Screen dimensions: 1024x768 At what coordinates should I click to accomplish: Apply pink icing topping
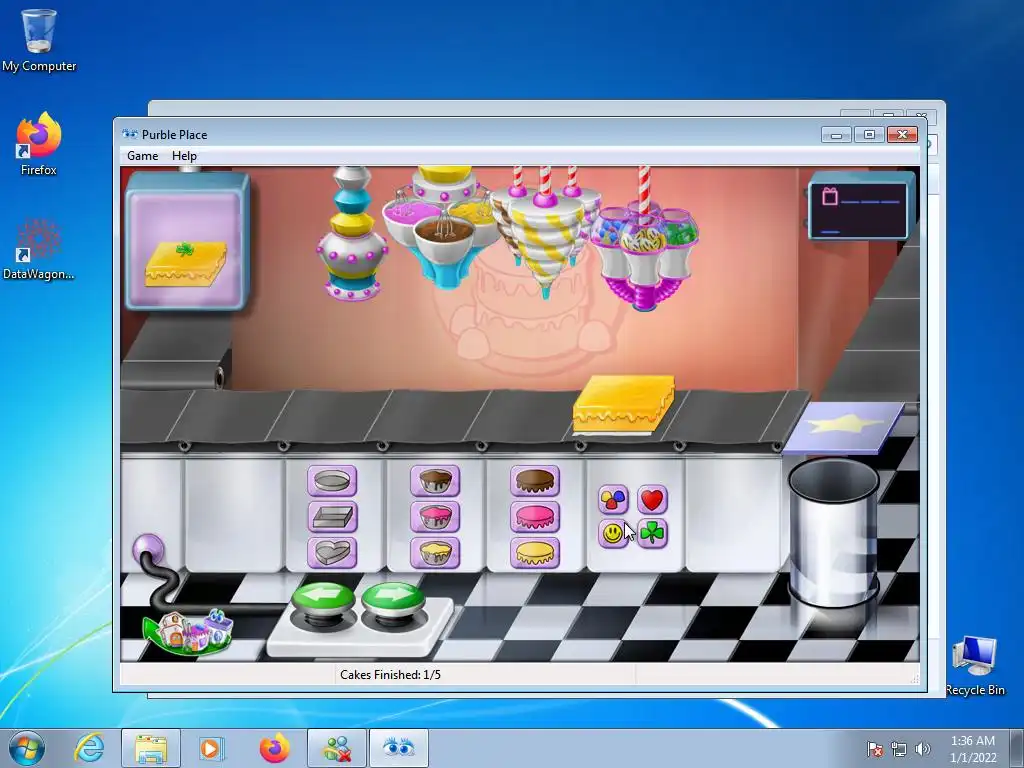[x=535, y=517]
